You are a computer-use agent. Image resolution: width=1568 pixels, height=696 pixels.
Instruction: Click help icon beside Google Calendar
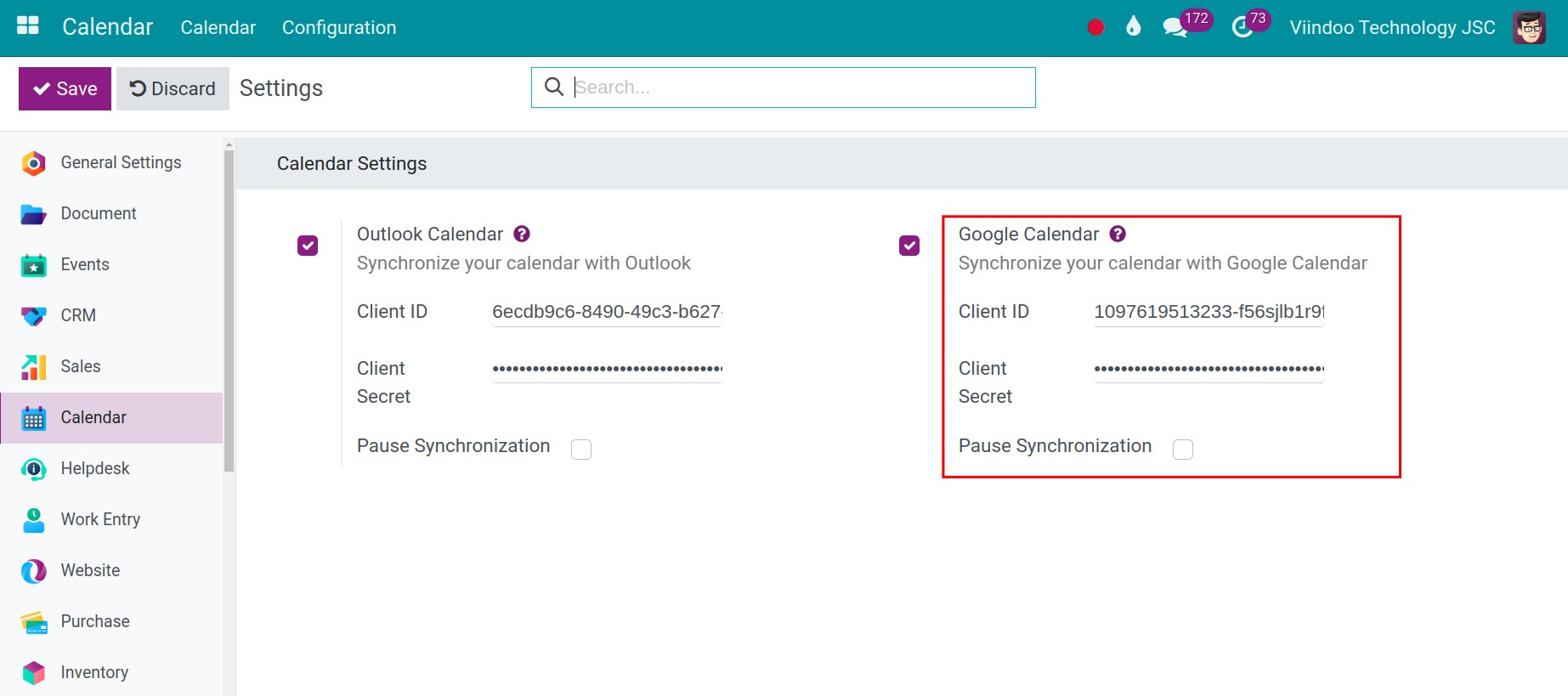click(1118, 234)
